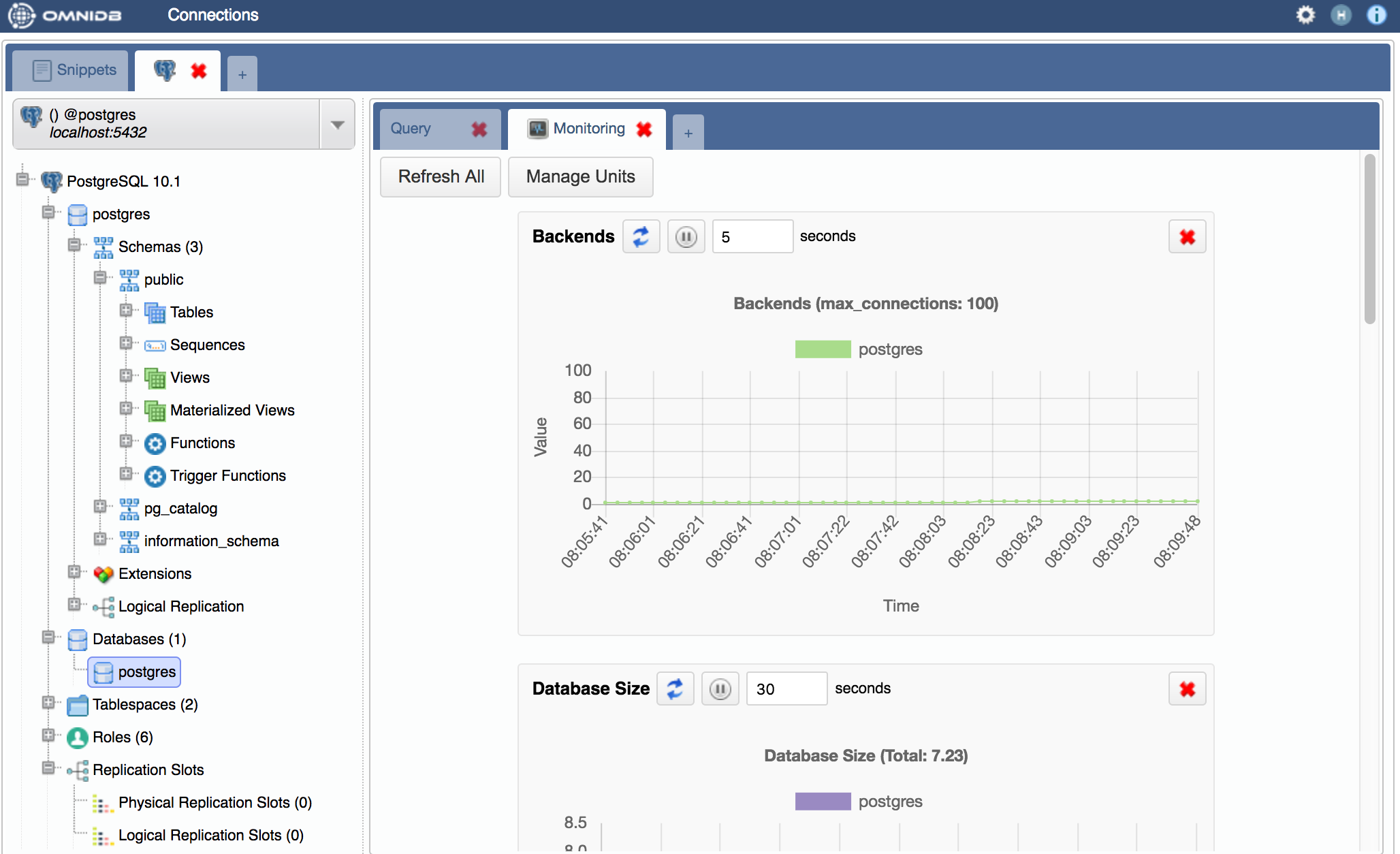Refresh the Backends chart
Image resolution: width=1400 pixels, height=854 pixels.
(x=641, y=236)
